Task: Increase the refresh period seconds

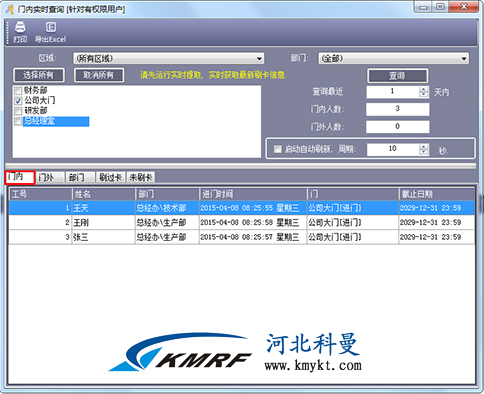Action: 423,147
